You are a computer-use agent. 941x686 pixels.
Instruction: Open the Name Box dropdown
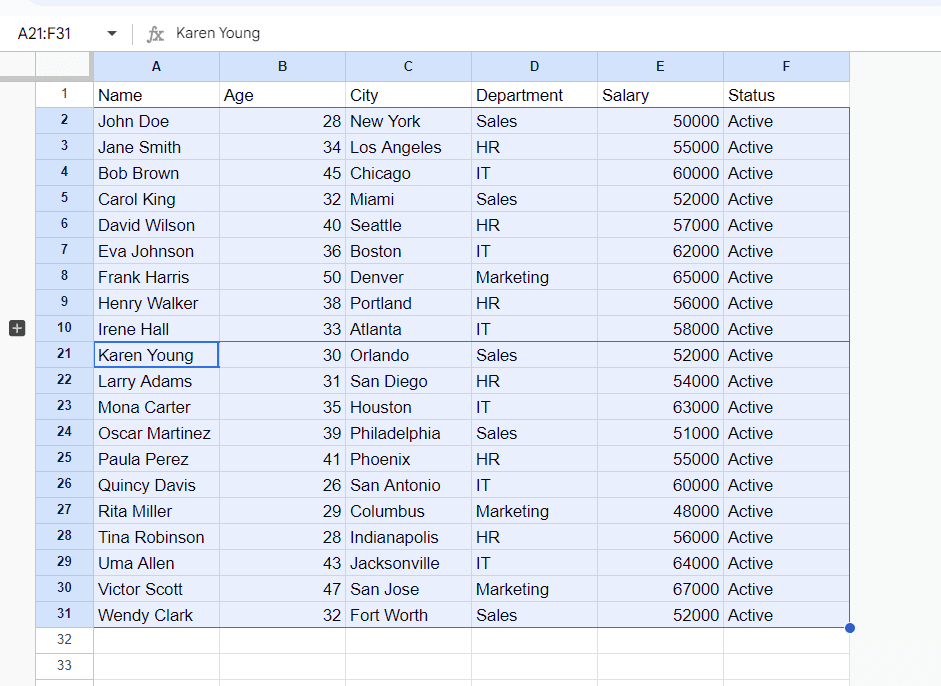[112, 33]
